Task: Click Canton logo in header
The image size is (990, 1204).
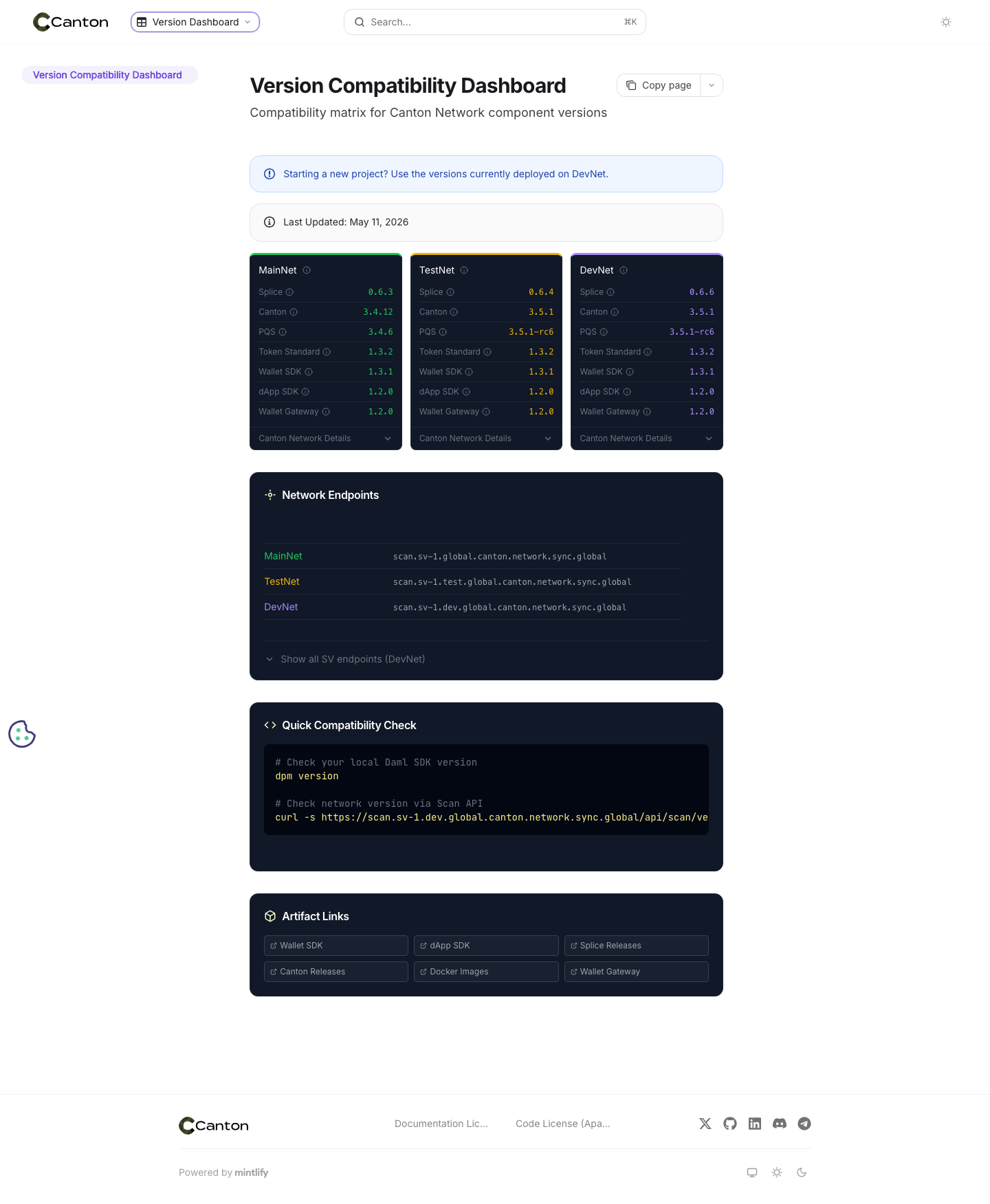Action: tap(71, 22)
